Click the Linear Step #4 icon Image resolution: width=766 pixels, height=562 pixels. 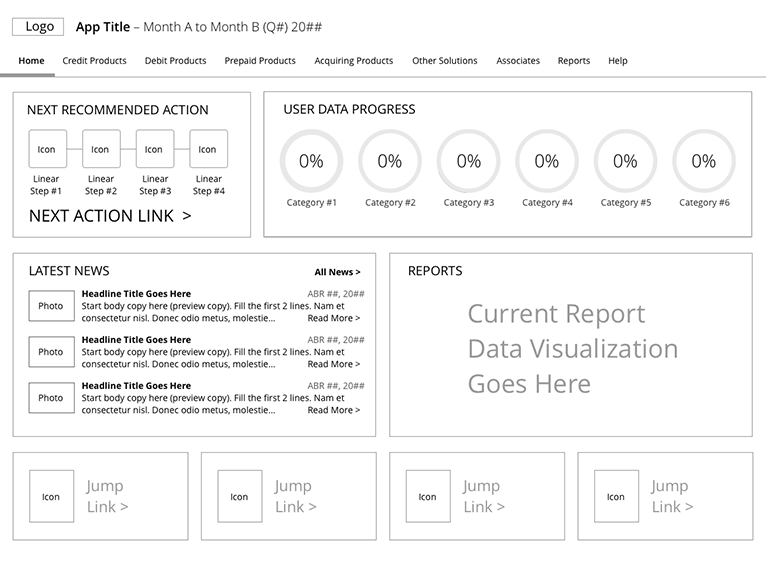point(208,149)
